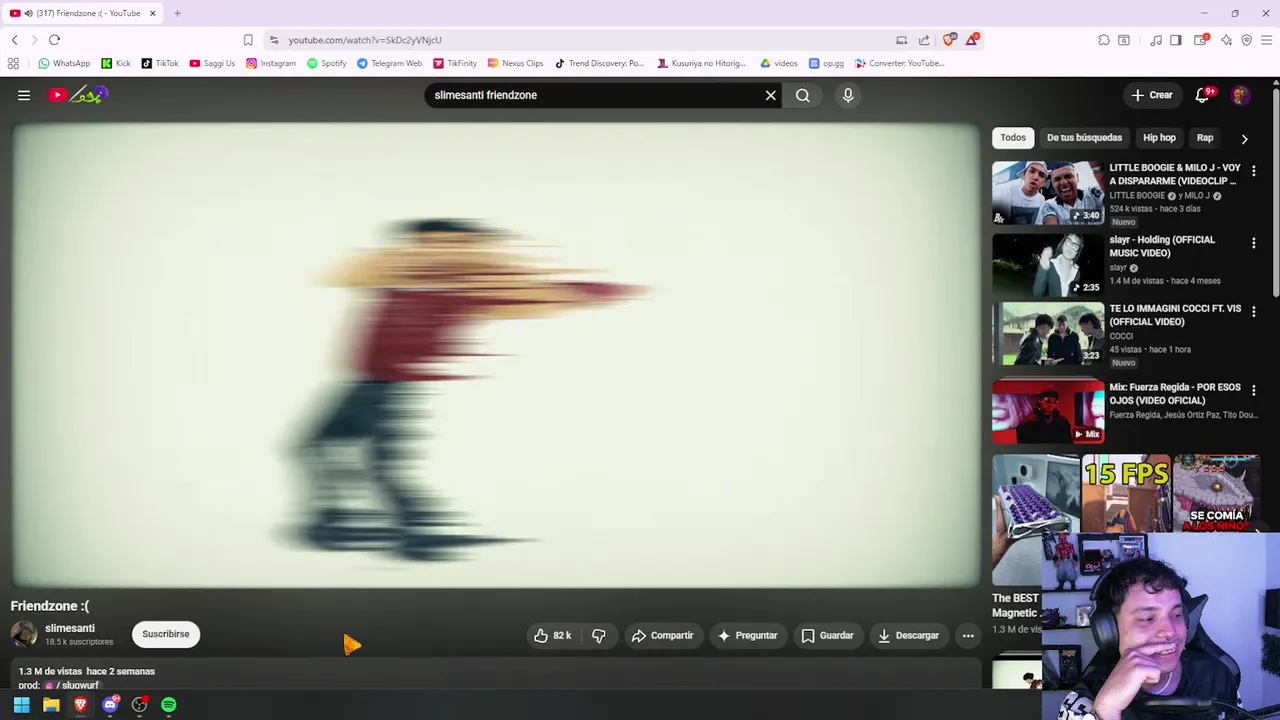This screenshot has width=1280, height=720.
Task: Open the Telegram Web bookmark
Action: click(x=390, y=63)
